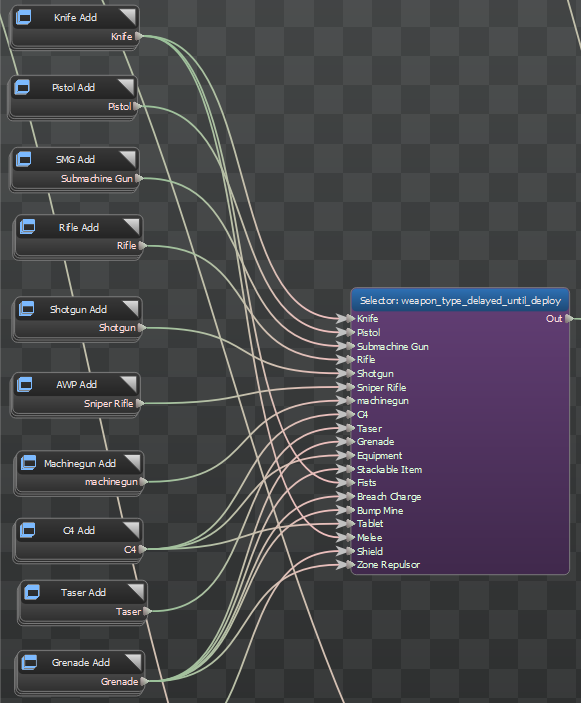581x703 pixels.
Task: Collapse the Knife Add node via corner triangle
Action: (x=128, y=16)
